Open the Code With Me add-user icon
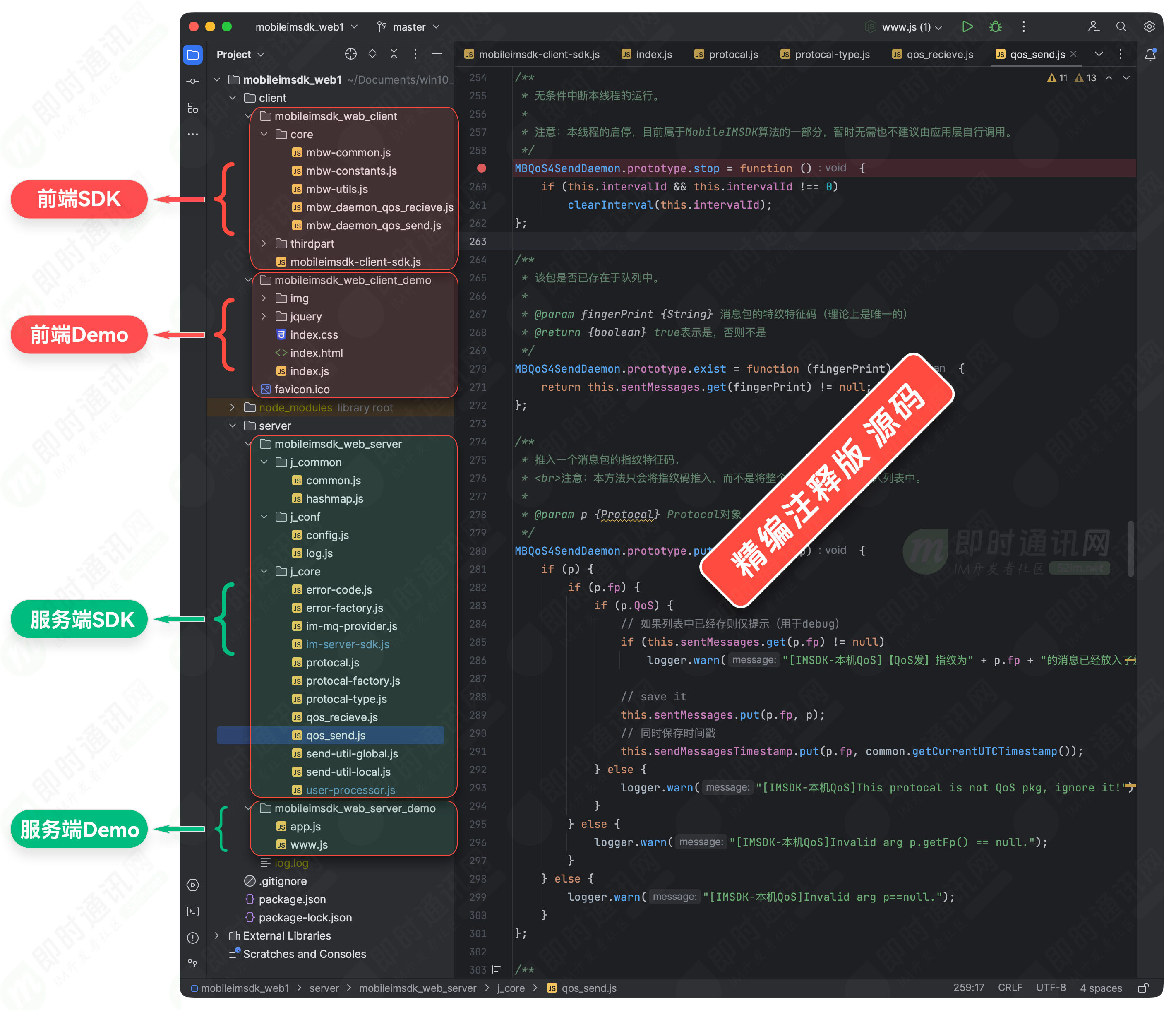This screenshot has width=1176, height=1010. pyautogui.click(x=1093, y=26)
